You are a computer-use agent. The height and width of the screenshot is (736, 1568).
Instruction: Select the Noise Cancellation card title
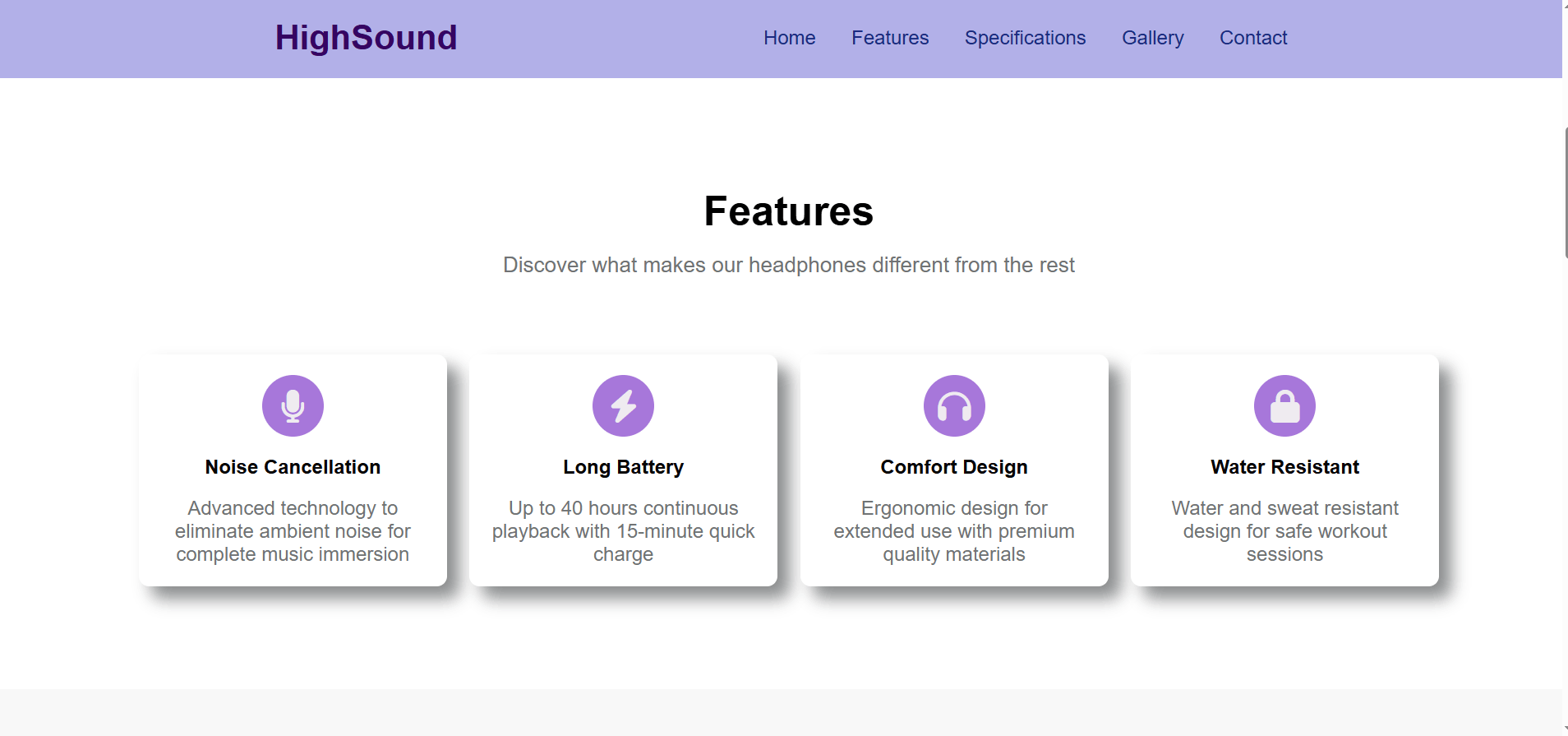293,467
